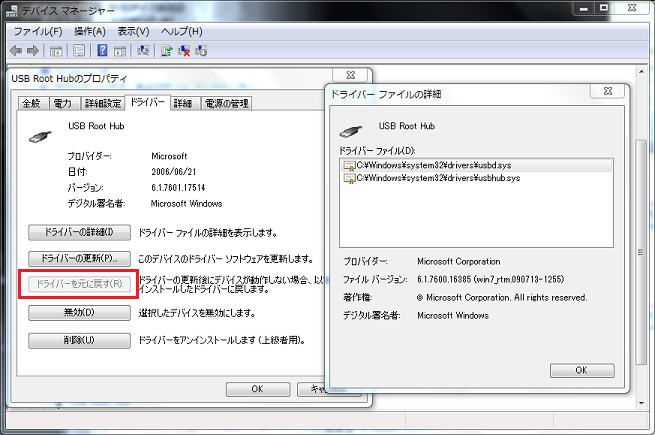Click the Uninstall device red X icon
This screenshot has width=655, height=435.
coord(184,51)
